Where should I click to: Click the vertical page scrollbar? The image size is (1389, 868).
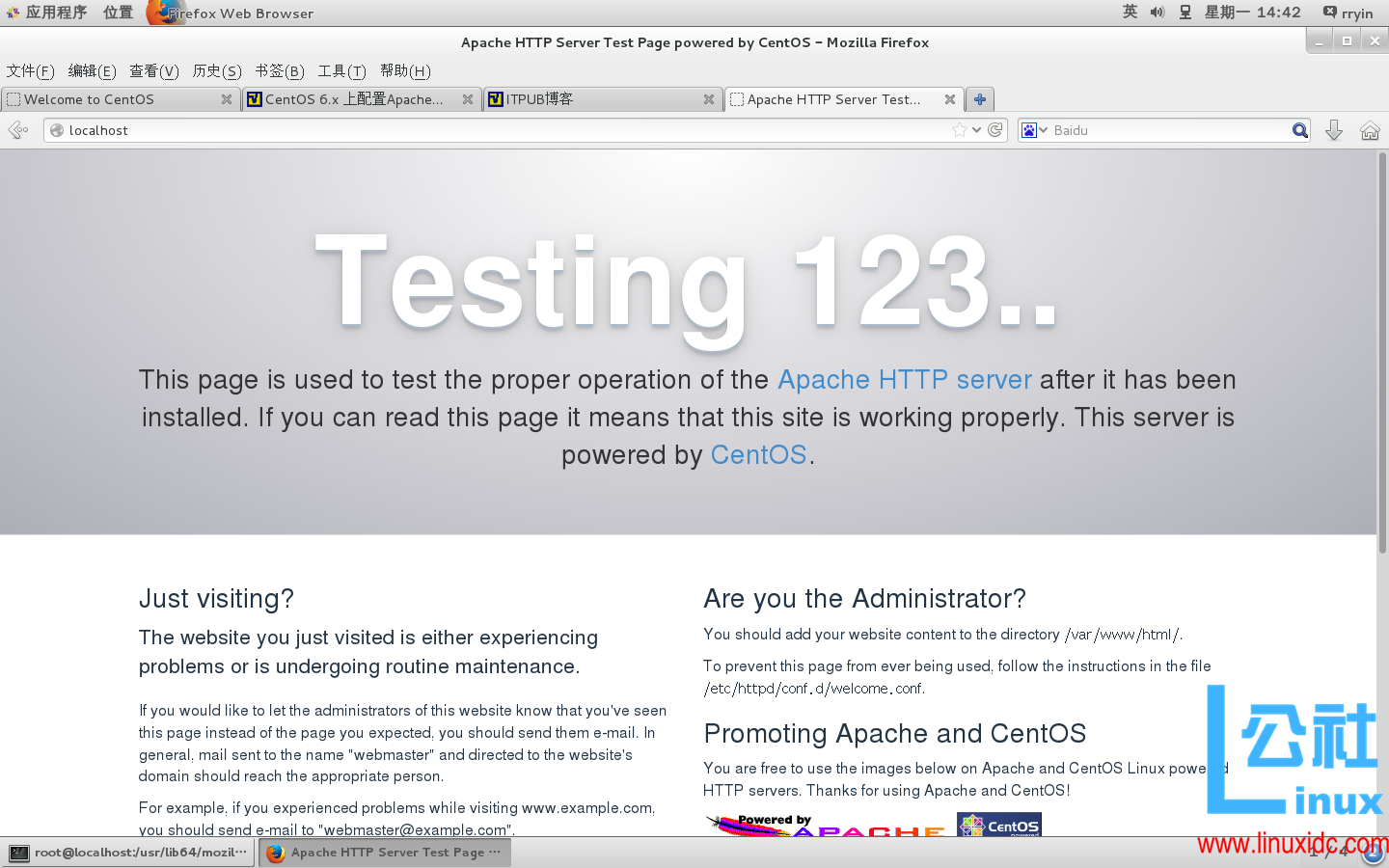pos(1382,386)
